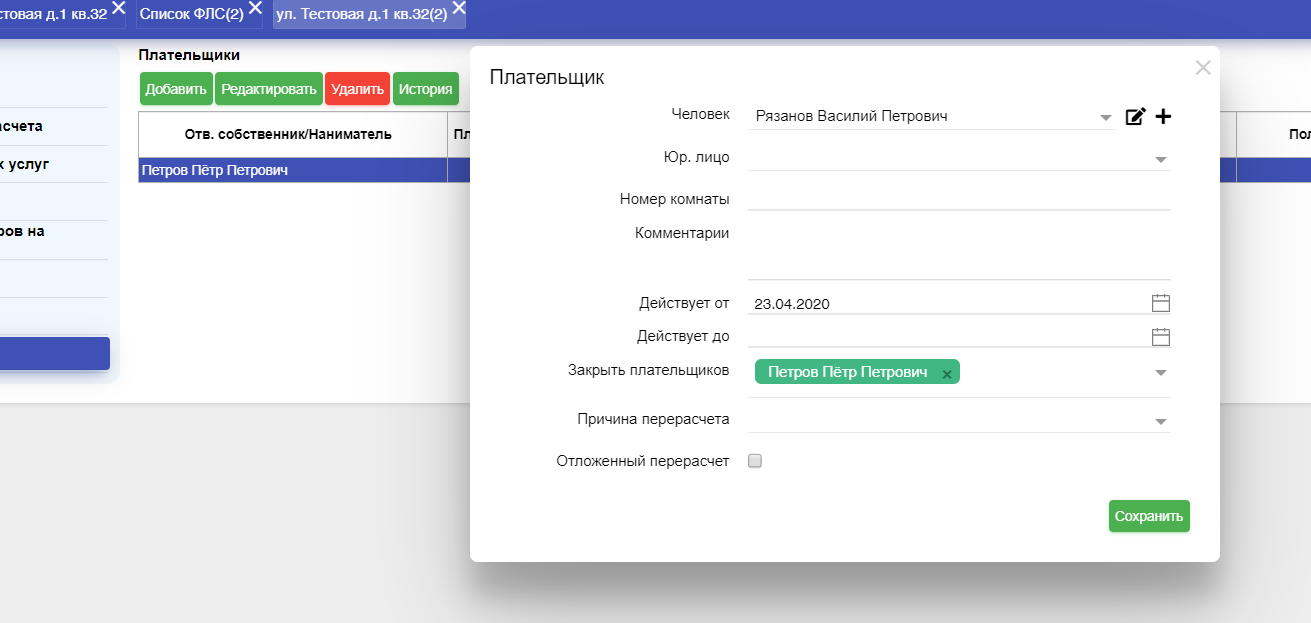Edit the selected person with pencil icon

tap(1135, 117)
